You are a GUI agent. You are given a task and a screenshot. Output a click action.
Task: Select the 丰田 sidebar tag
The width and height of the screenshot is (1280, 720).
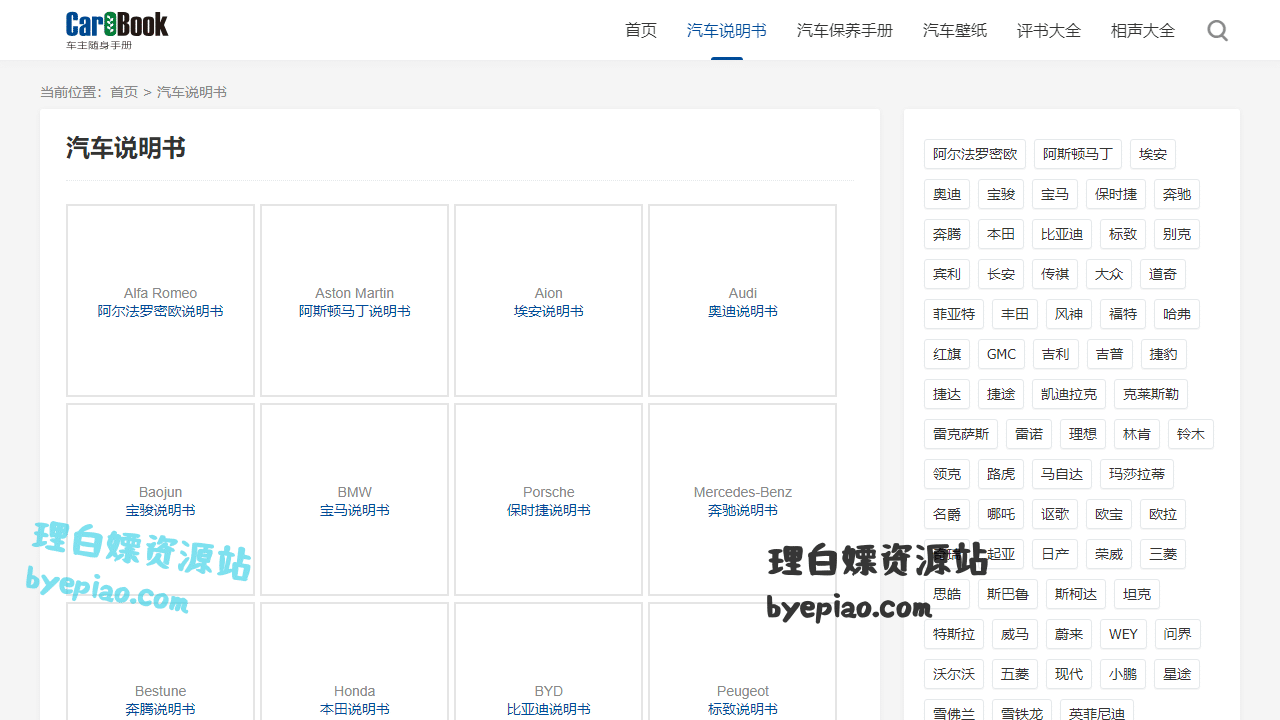pyautogui.click(x=1015, y=314)
